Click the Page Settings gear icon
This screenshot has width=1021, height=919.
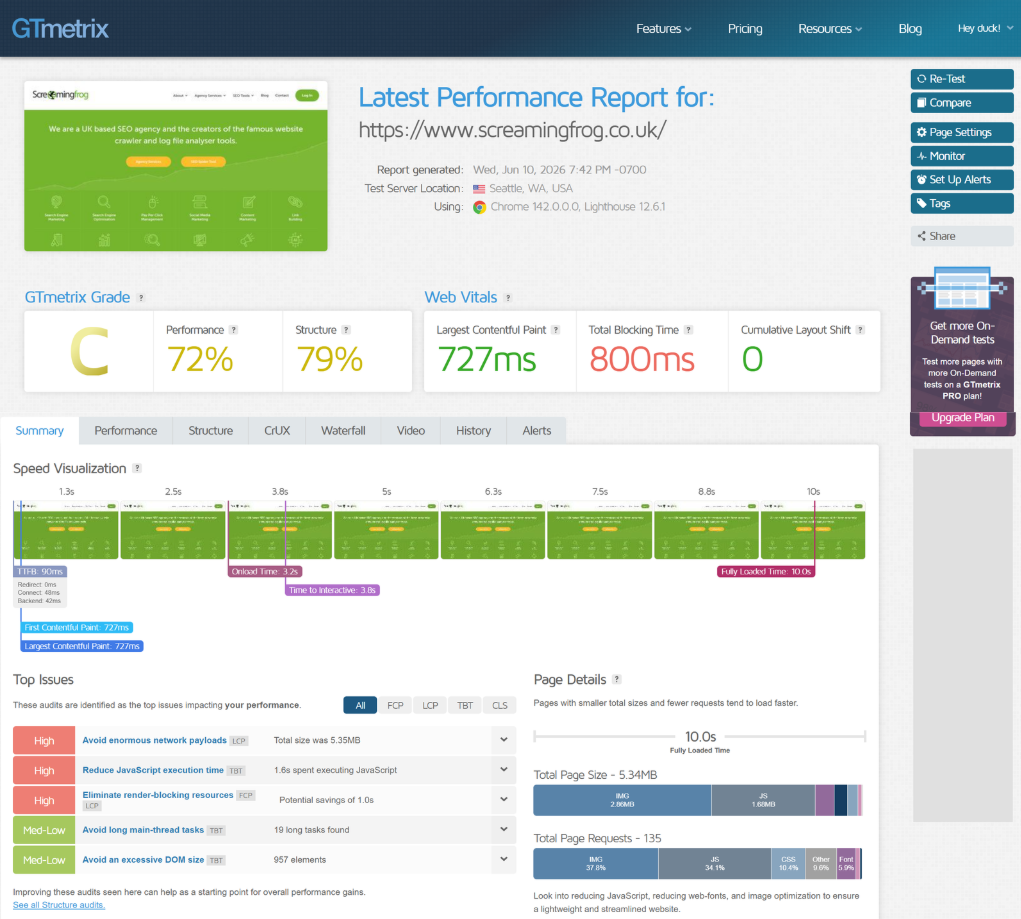click(921, 132)
